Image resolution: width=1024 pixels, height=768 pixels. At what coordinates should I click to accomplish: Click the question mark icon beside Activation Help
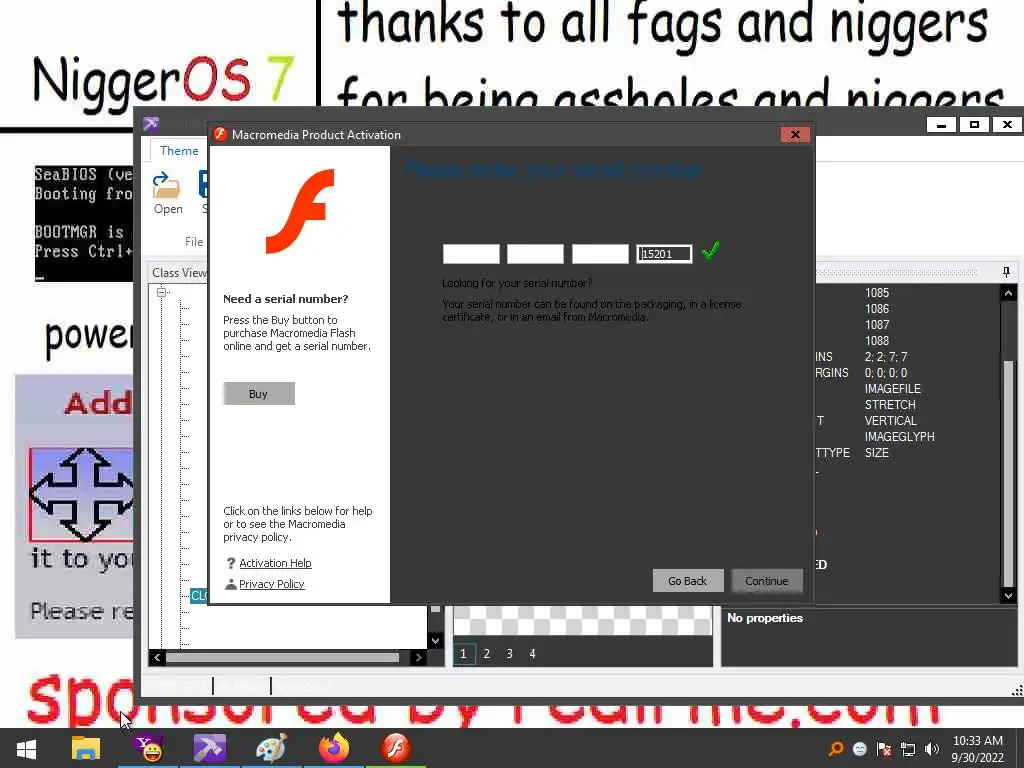[x=231, y=563]
